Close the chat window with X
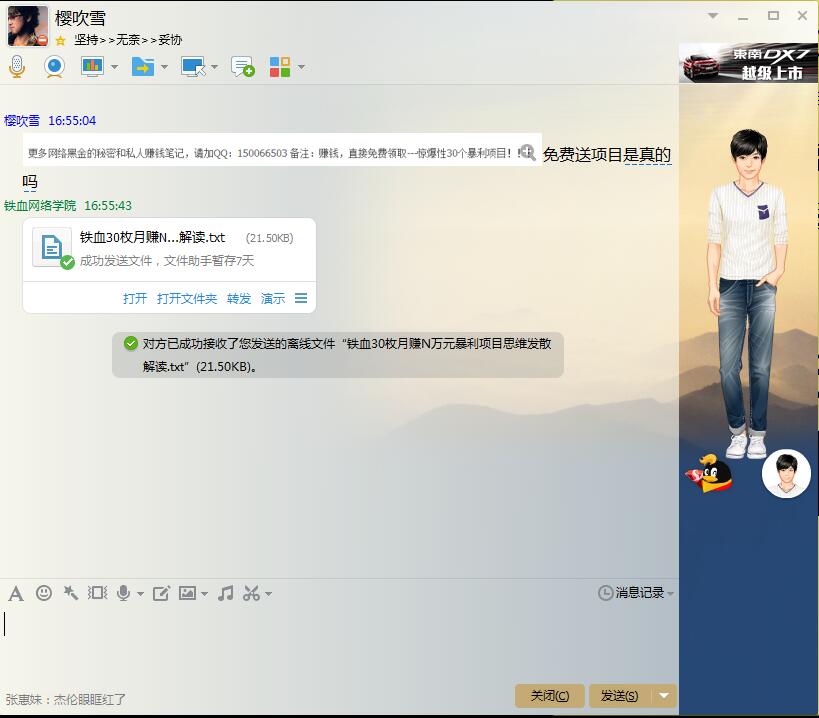The height and width of the screenshot is (718, 819). tap(803, 16)
